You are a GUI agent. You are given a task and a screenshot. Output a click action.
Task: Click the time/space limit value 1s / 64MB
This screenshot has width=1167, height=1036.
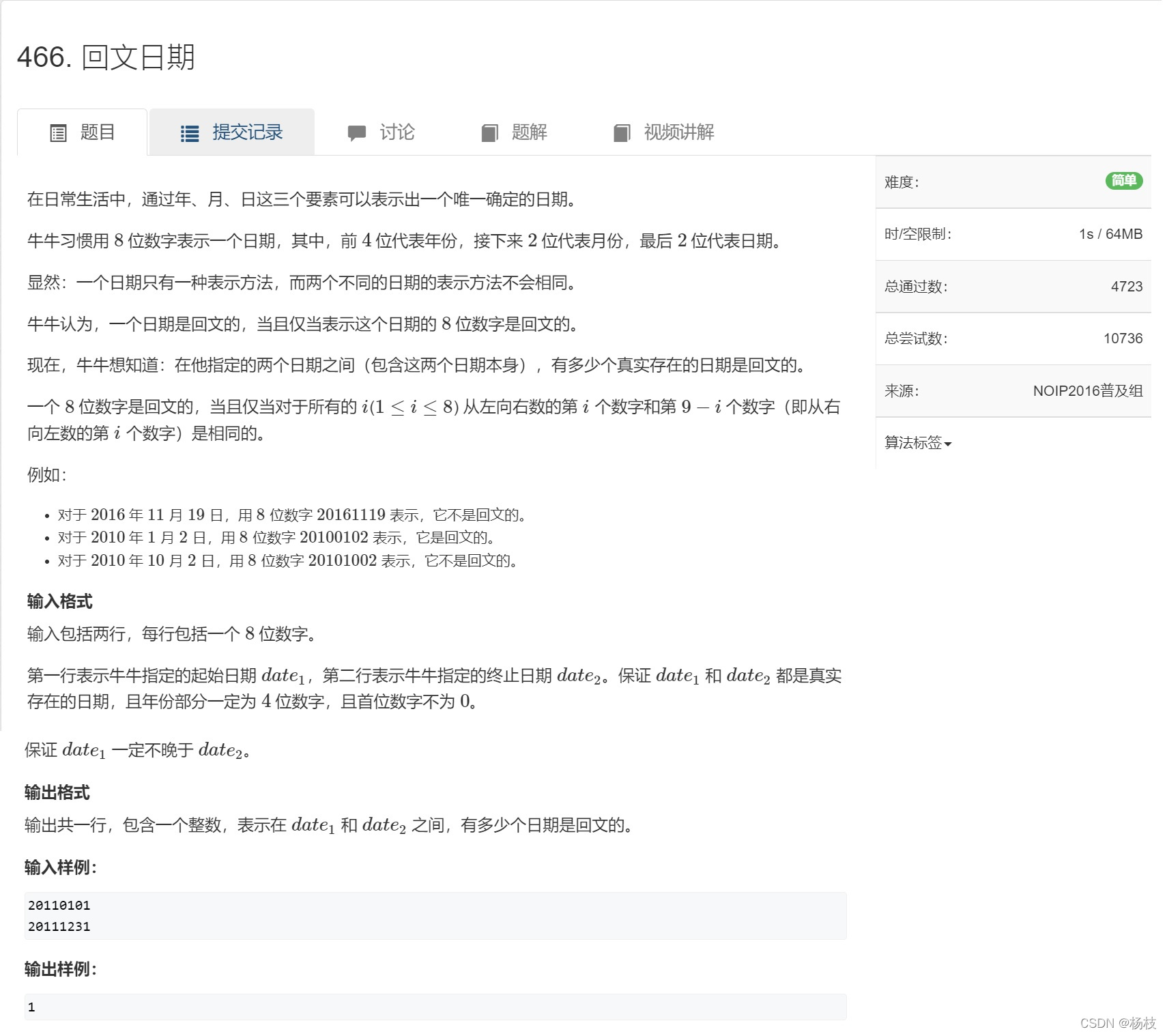tap(1110, 234)
